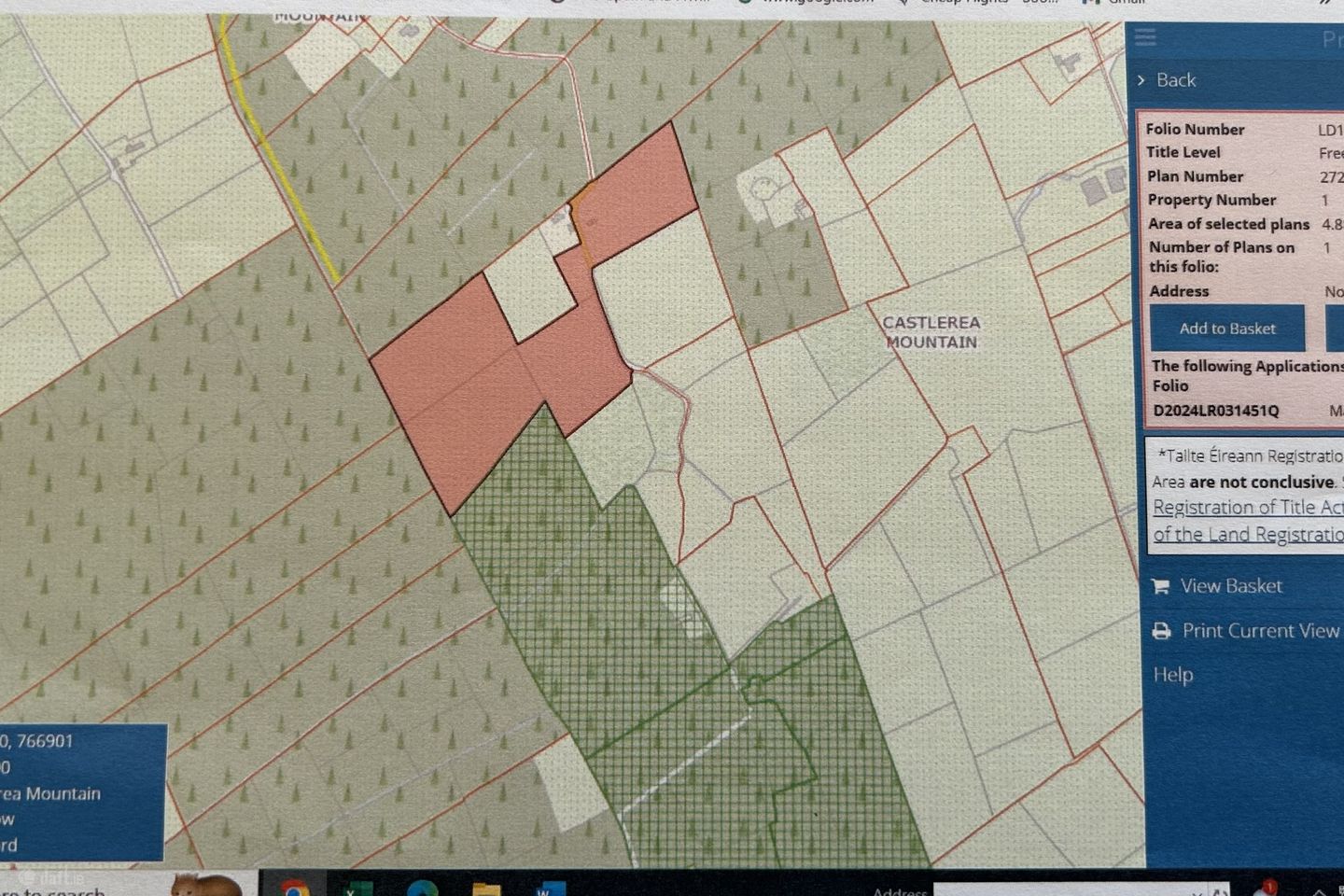Image resolution: width=1344 pixels, height=896 pixels.
Task: Select Print Current View
Action: [x=1260, y=631]
